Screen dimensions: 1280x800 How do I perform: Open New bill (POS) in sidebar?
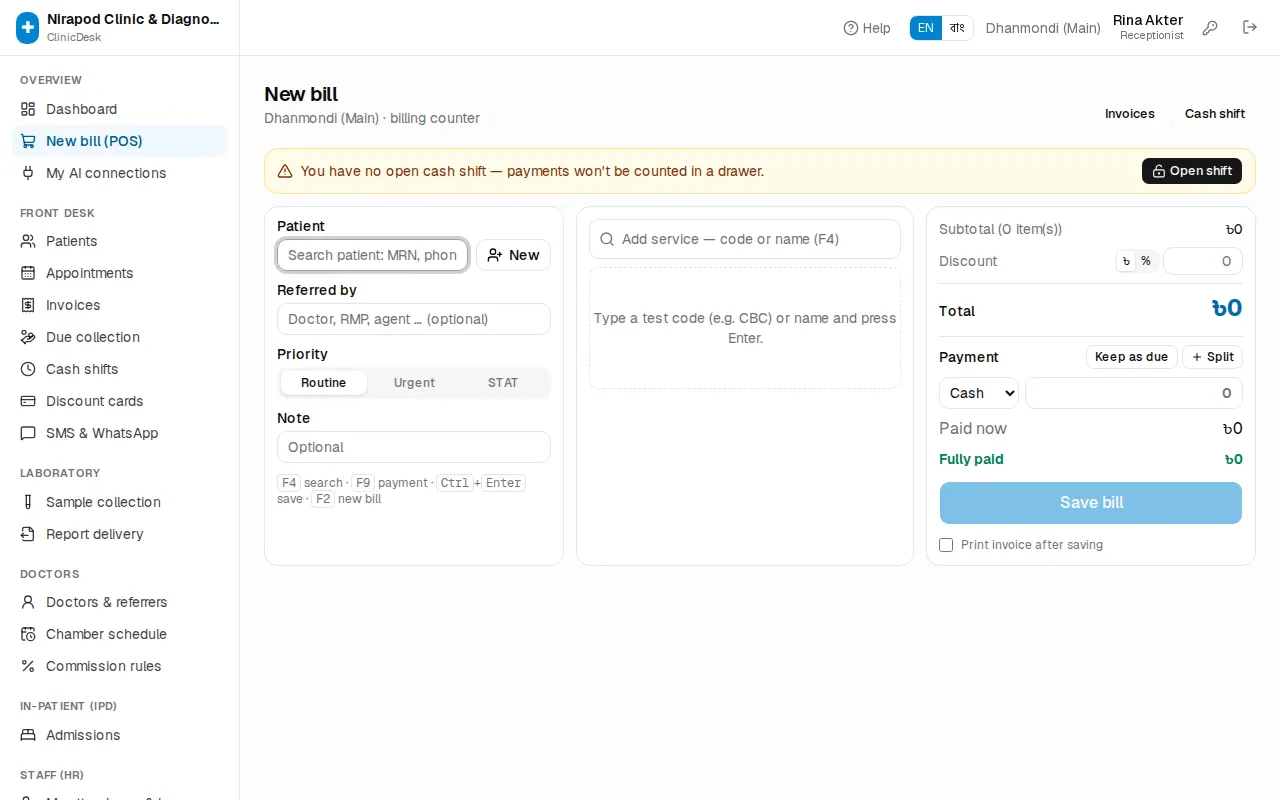[120, 141]
